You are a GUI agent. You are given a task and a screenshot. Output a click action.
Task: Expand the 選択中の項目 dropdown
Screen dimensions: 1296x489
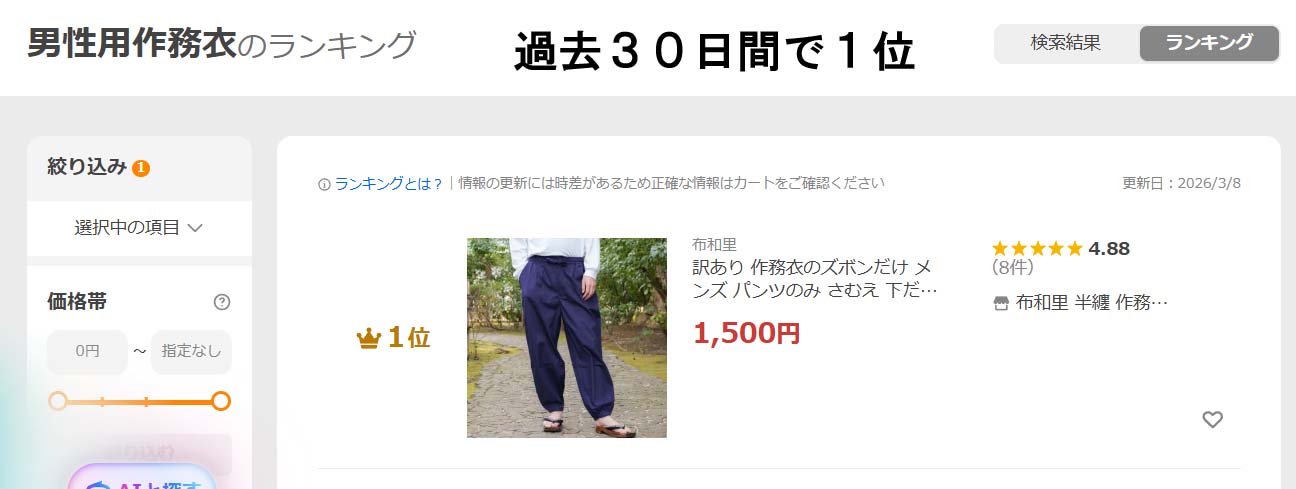[139, 228]
